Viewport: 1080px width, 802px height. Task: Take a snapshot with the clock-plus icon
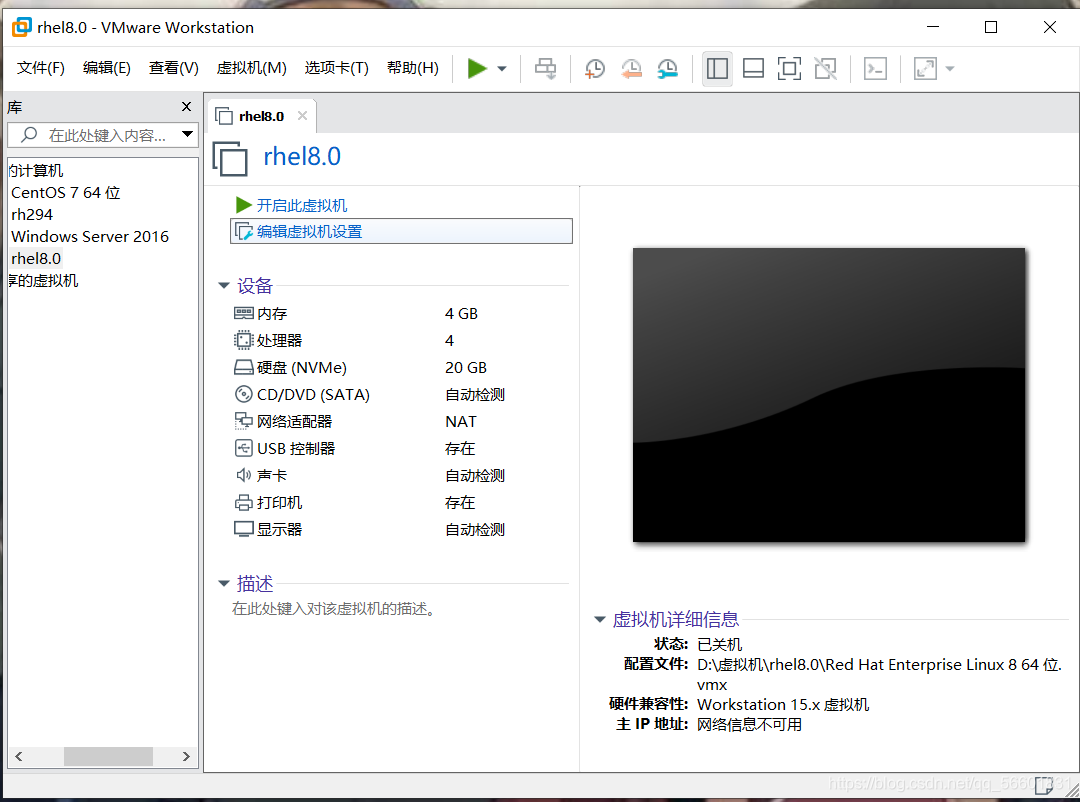click(594, 68)
